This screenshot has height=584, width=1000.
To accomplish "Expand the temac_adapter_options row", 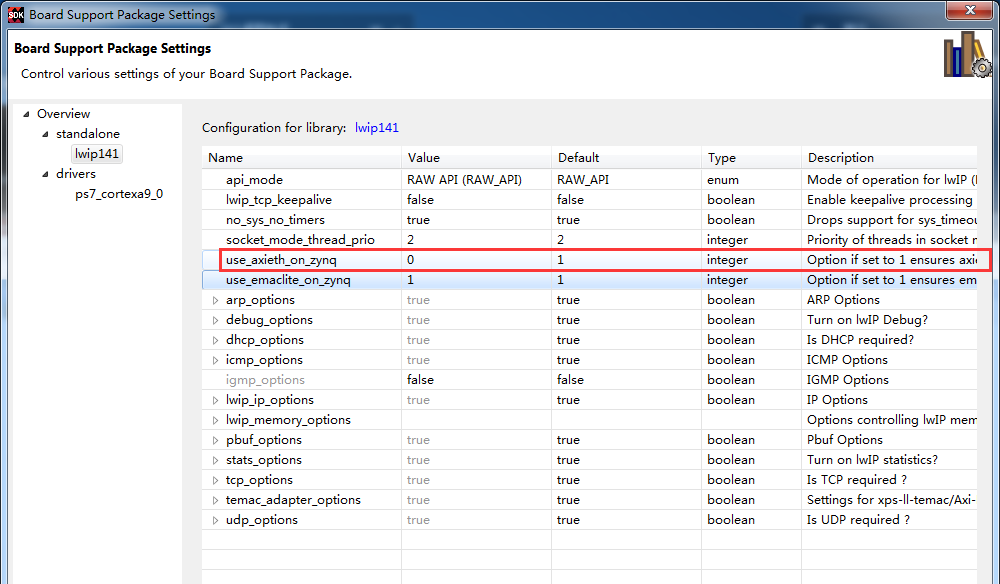I will click(216, 500).
